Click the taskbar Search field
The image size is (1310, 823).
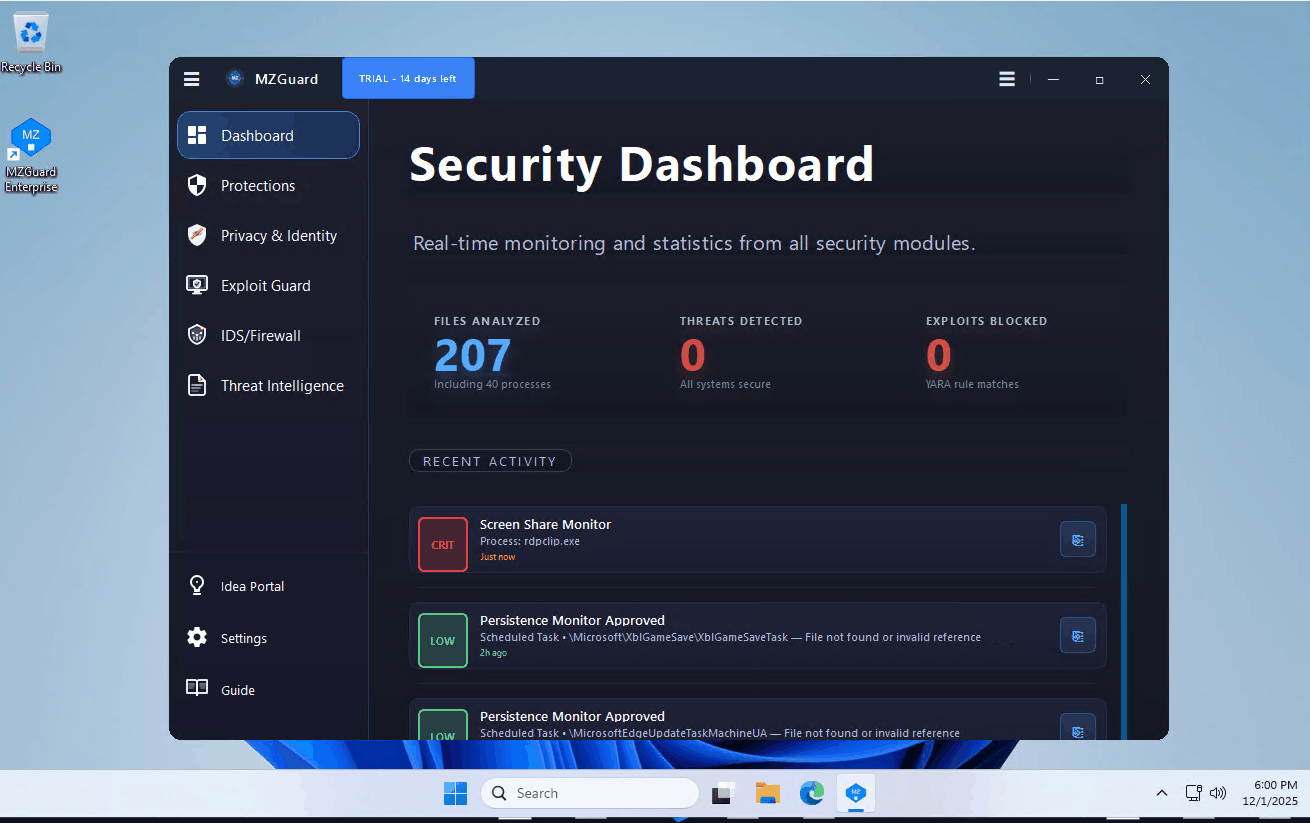point(589,792)
